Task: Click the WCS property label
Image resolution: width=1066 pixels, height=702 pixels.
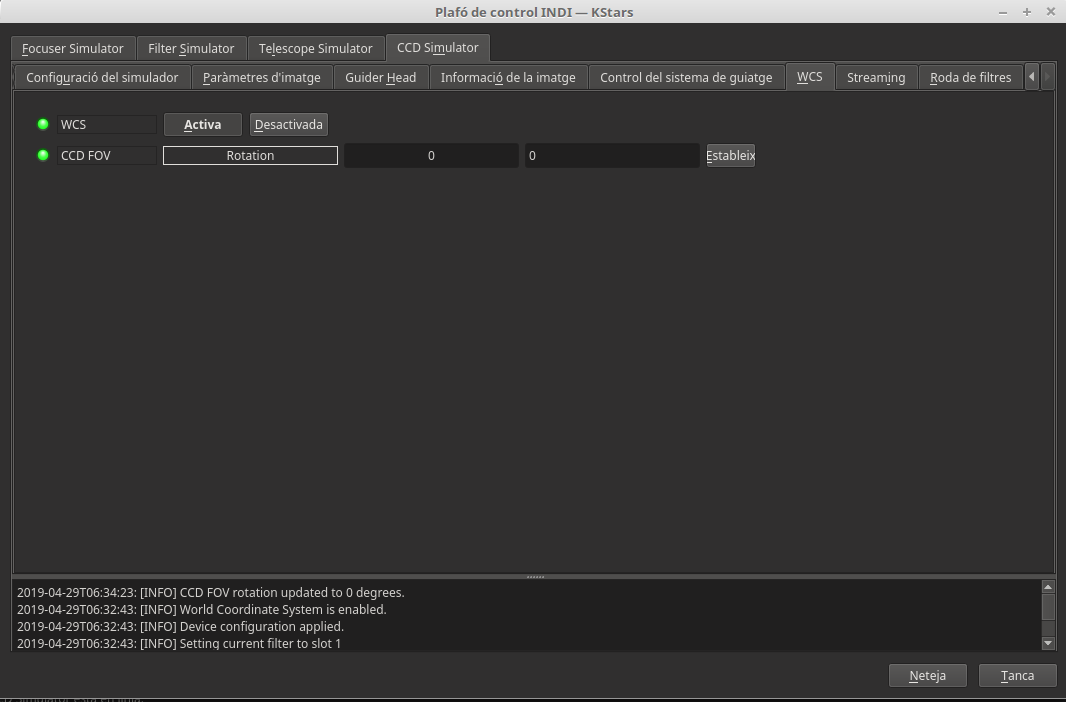Action: tap(107, 124)
